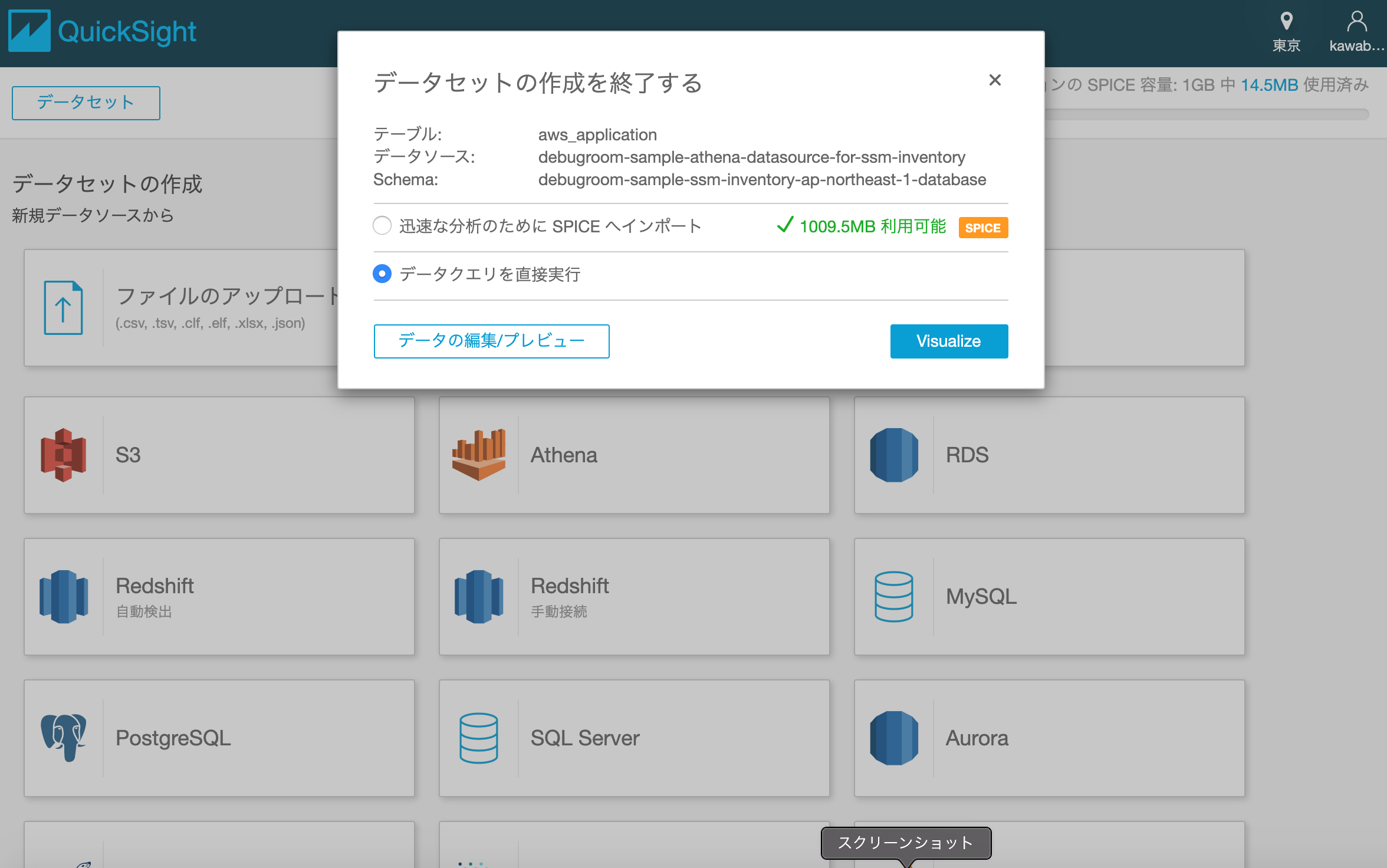Select the S3 data source label

pos(128,455)
